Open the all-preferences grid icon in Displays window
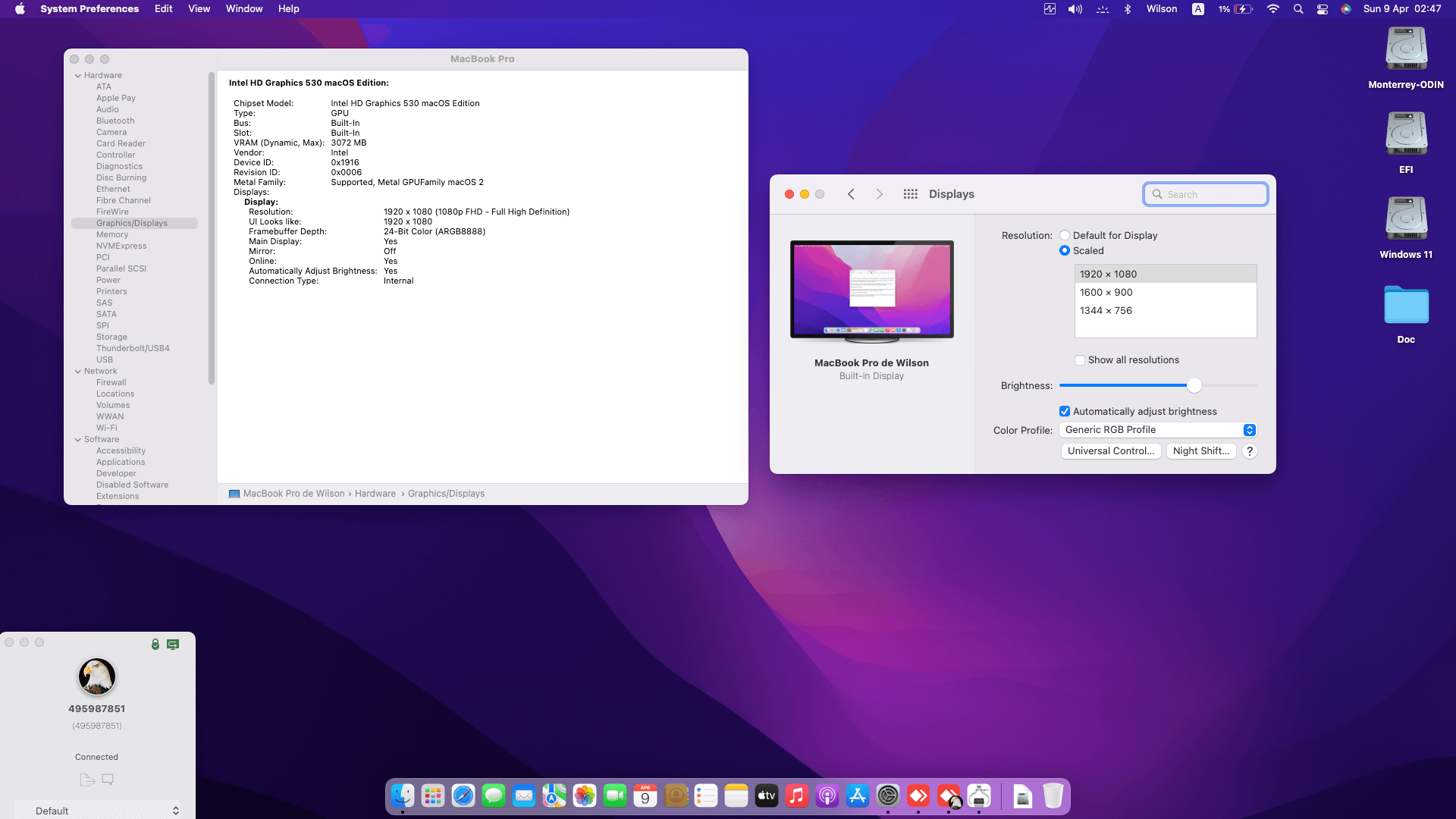 [910, 194]
